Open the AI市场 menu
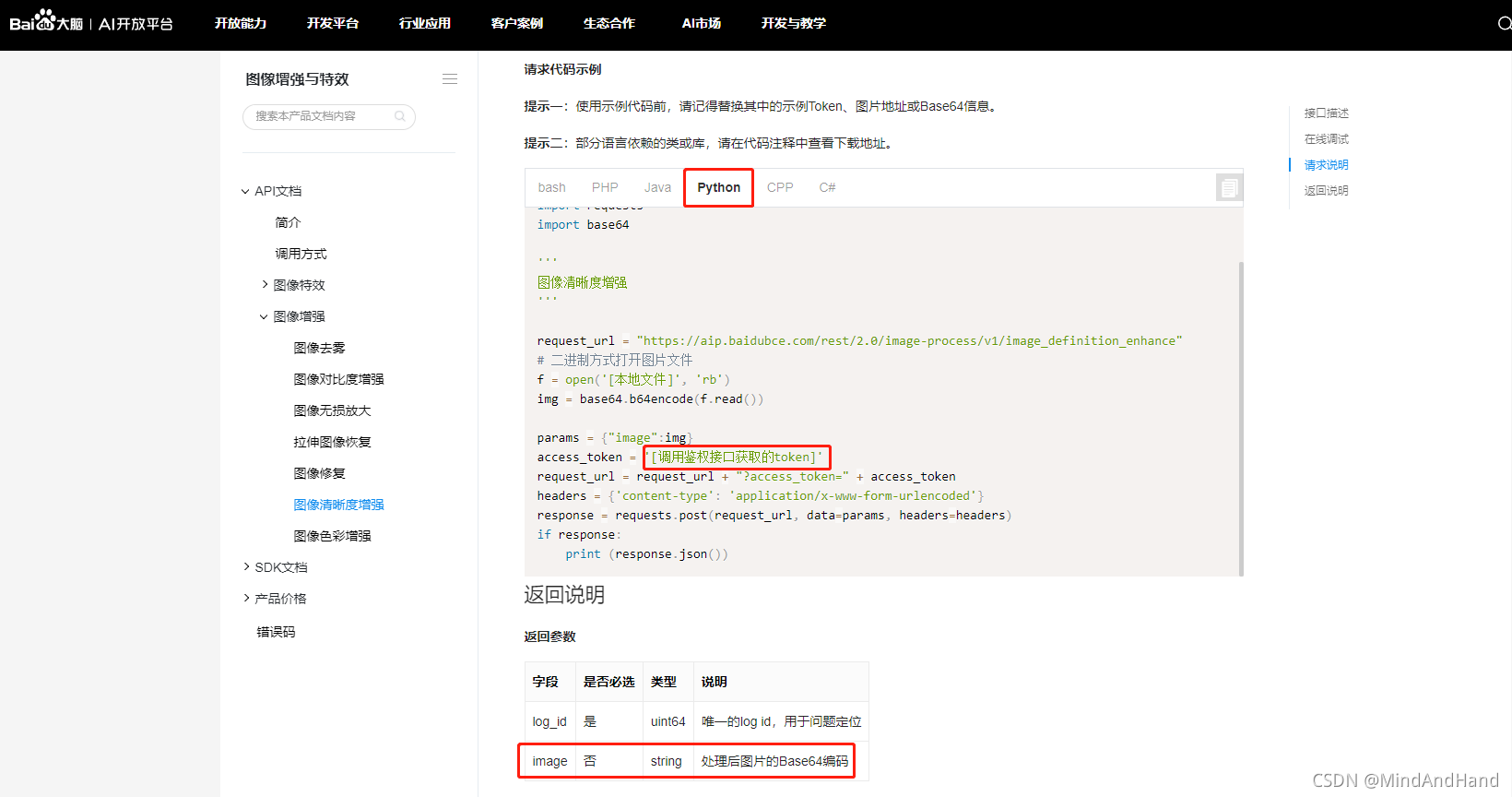1512x797 pixels. tap(702, 23)
